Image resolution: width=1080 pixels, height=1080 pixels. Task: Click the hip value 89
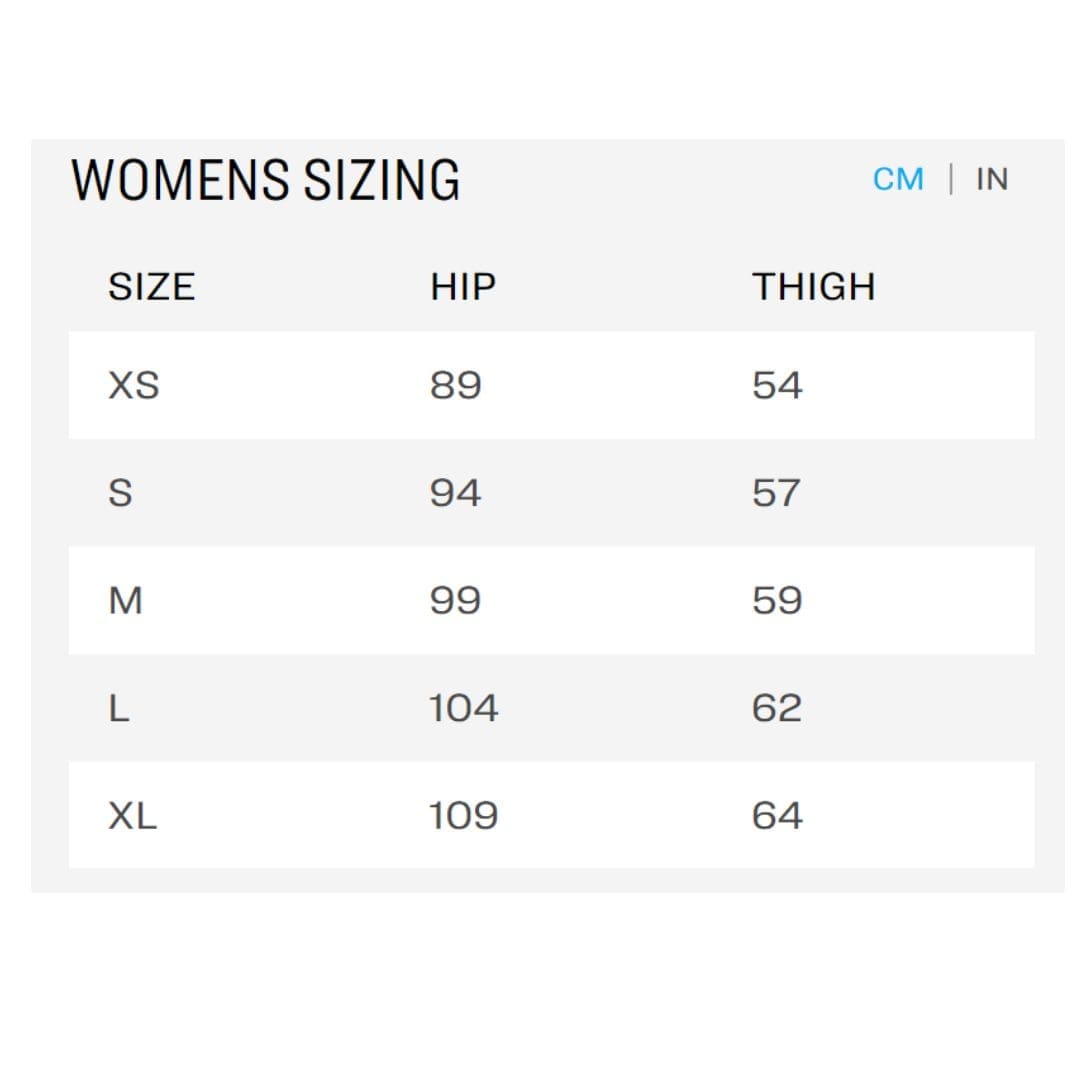pos(456,385)
